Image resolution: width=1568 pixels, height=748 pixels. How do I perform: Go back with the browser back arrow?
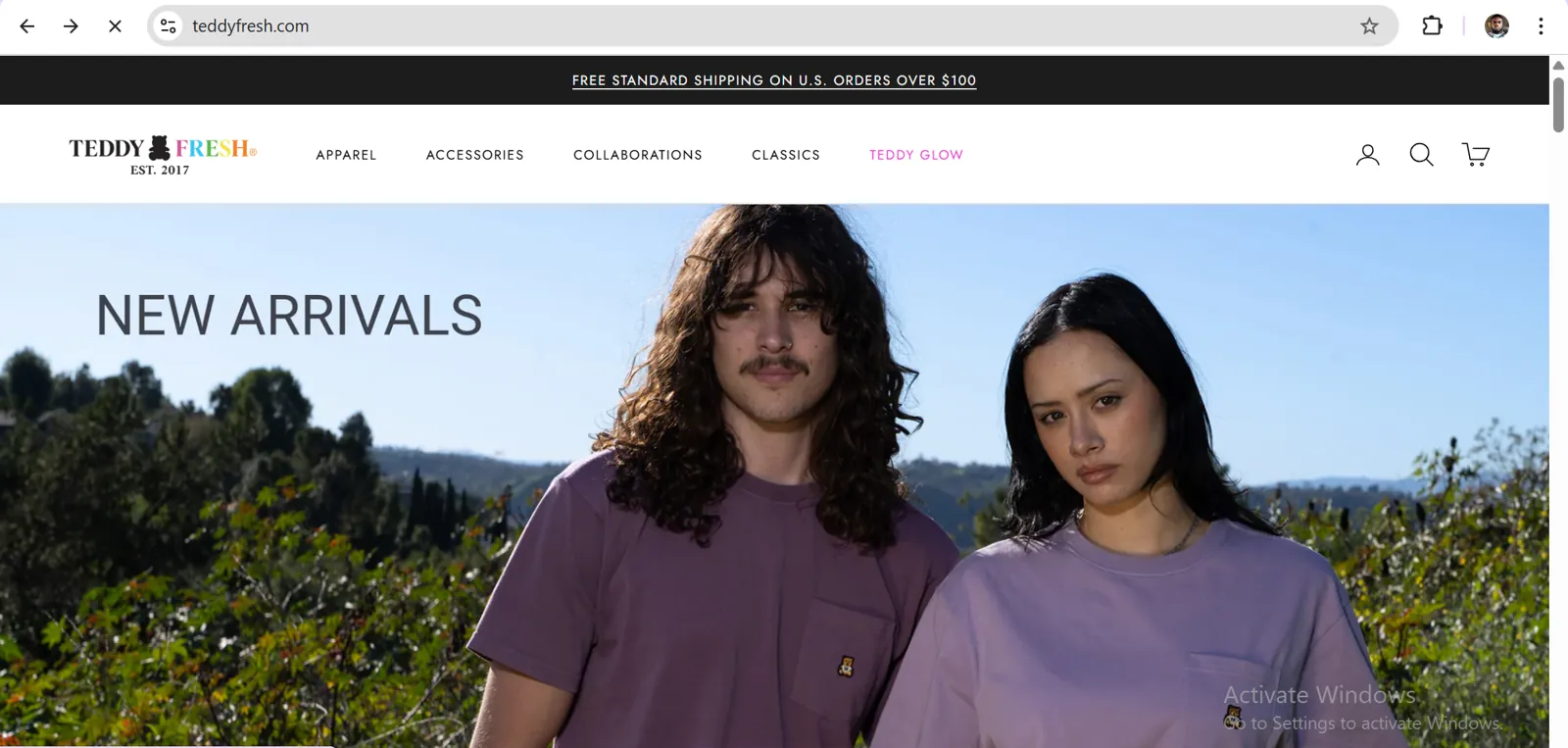click(x=27, y=26)
